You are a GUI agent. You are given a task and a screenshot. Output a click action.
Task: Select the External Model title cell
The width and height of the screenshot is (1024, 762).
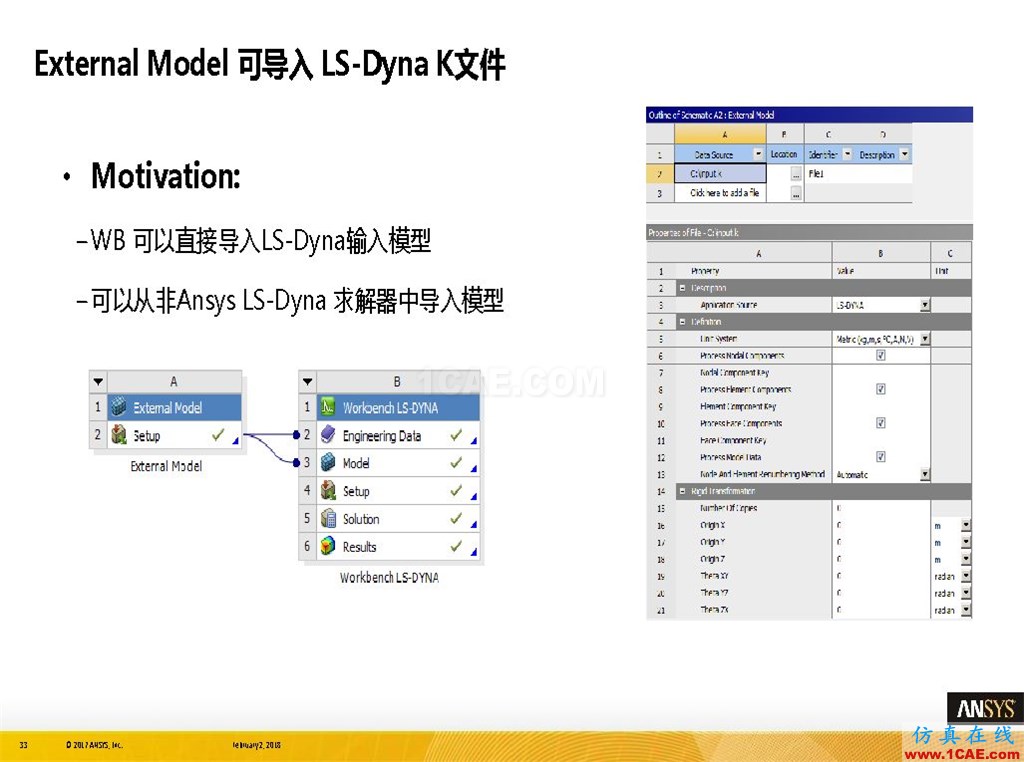tap(174, 407)
